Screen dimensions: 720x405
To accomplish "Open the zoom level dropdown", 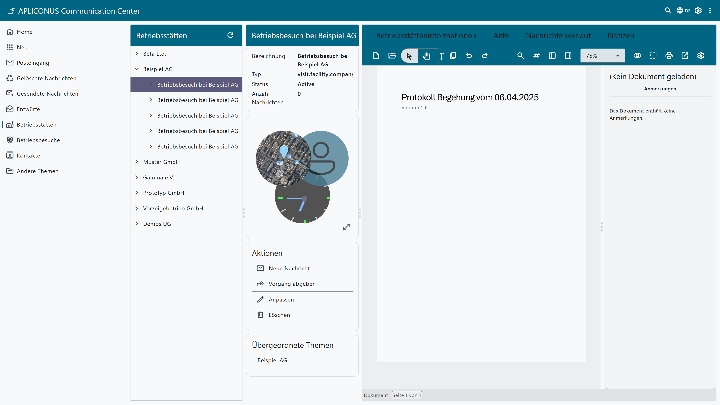I will [602, 56].
